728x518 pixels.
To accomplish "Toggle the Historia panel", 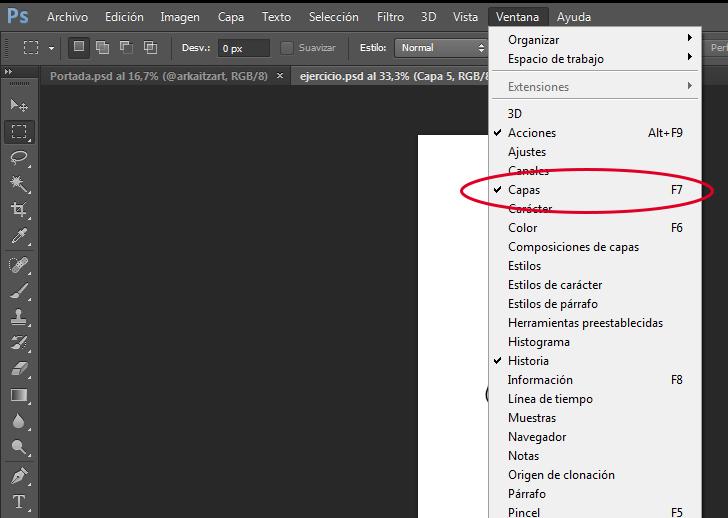I will 595,361.
